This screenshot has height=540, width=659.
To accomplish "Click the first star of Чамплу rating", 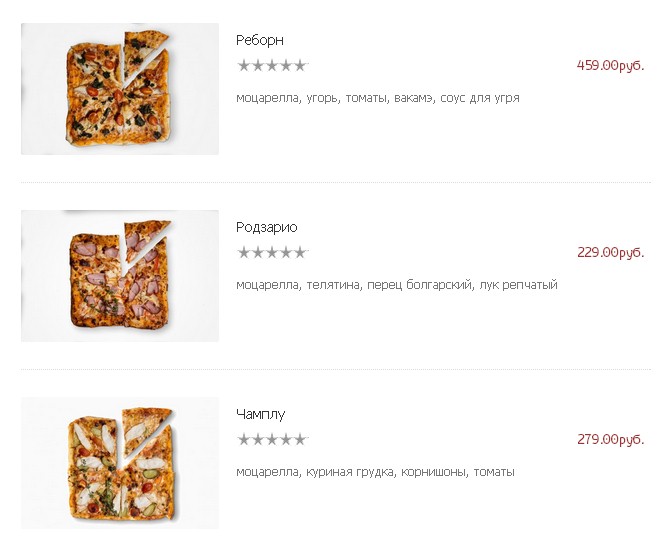I will pos(244,440).
